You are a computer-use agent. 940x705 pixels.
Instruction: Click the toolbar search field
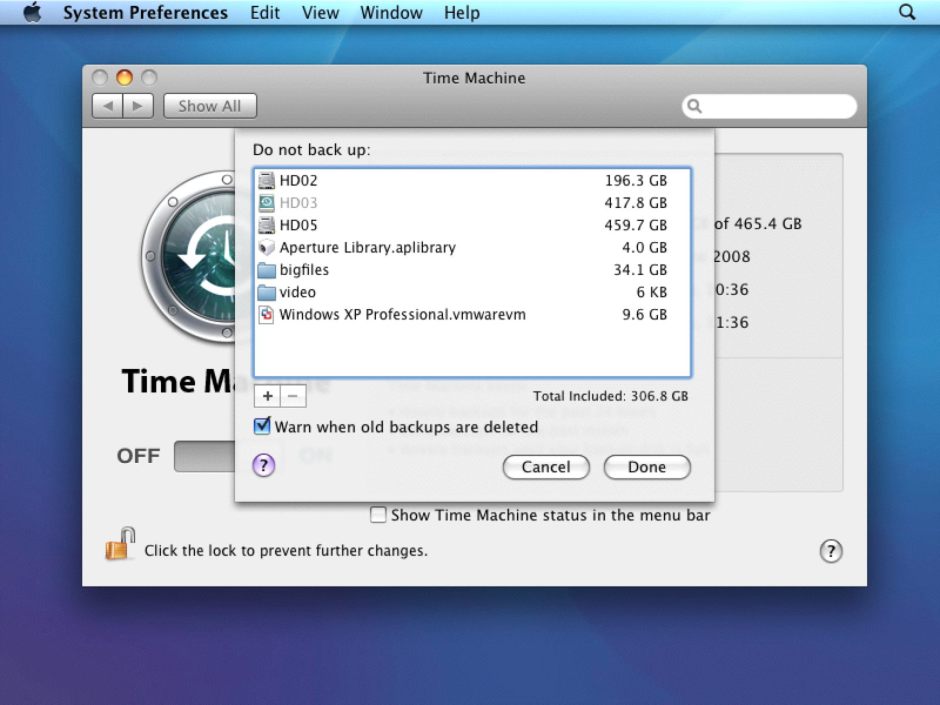[x=769, y=105]
